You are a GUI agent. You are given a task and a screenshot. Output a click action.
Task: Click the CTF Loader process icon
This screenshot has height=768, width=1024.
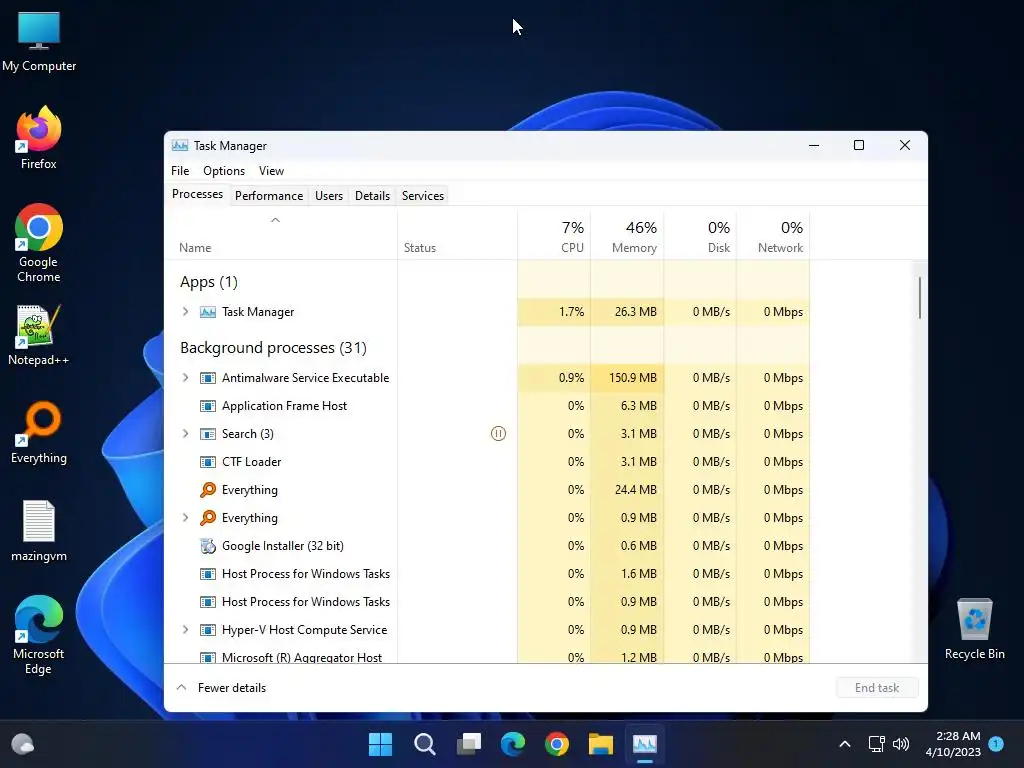pos(208,462)
